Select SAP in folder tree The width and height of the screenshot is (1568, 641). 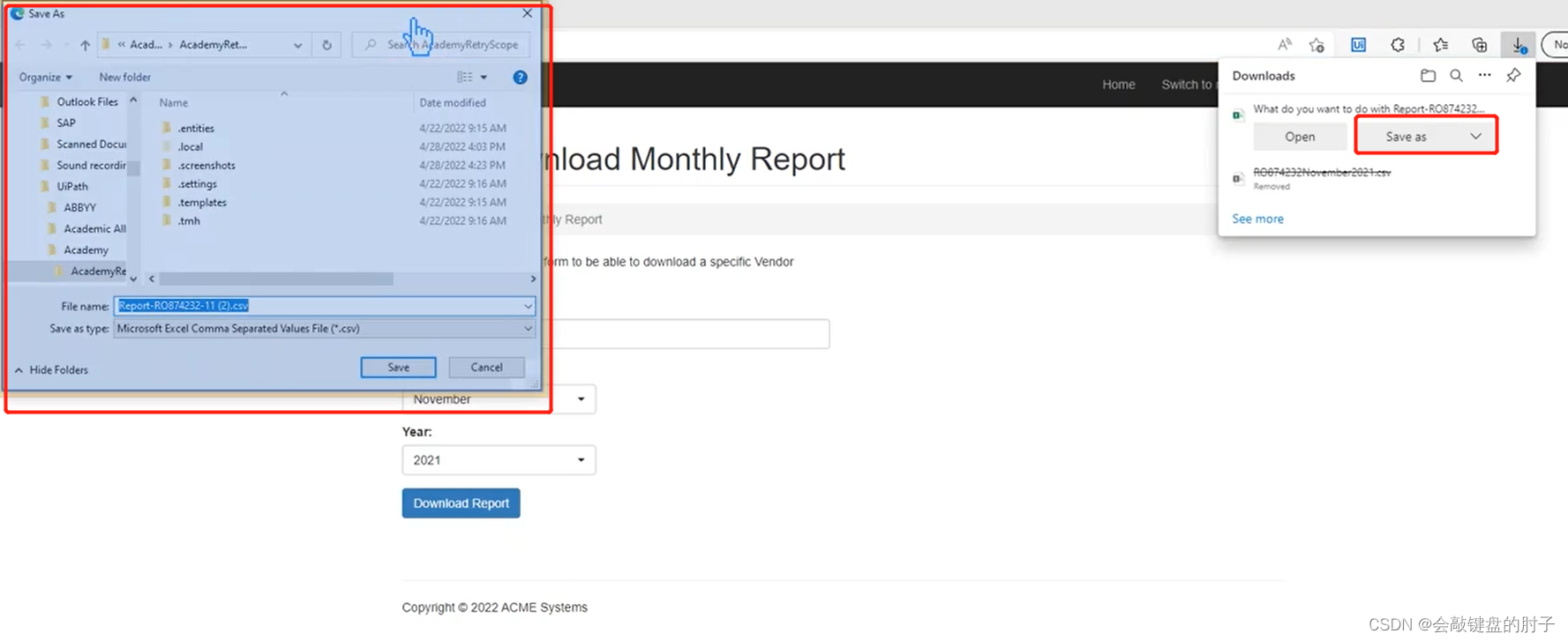66,123
